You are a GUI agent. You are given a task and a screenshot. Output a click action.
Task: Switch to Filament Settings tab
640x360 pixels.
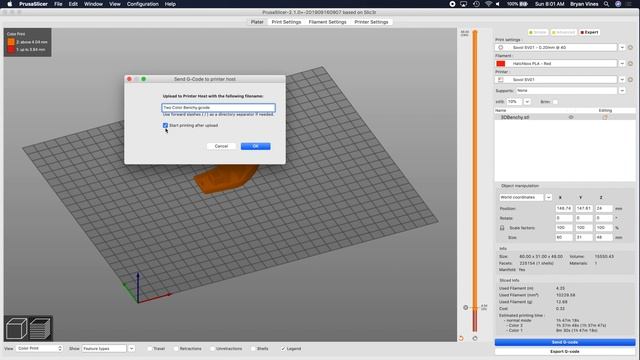(327, 22)
